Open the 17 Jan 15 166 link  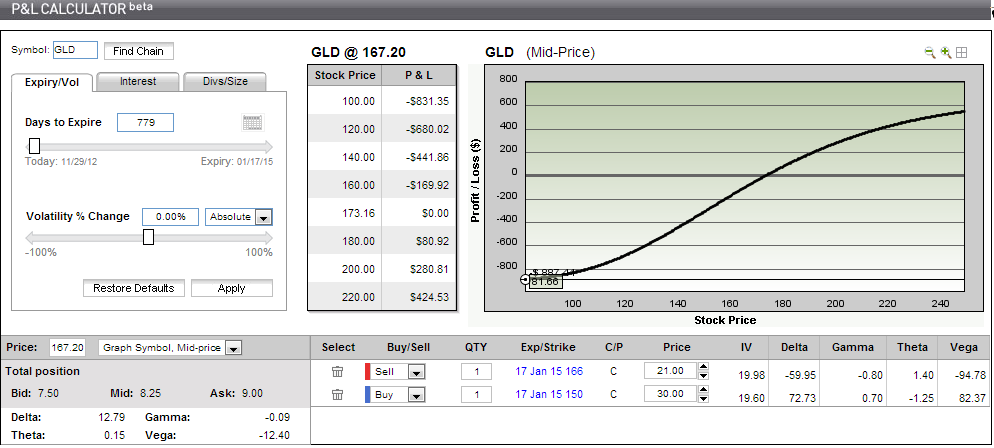tap(549, 371)
